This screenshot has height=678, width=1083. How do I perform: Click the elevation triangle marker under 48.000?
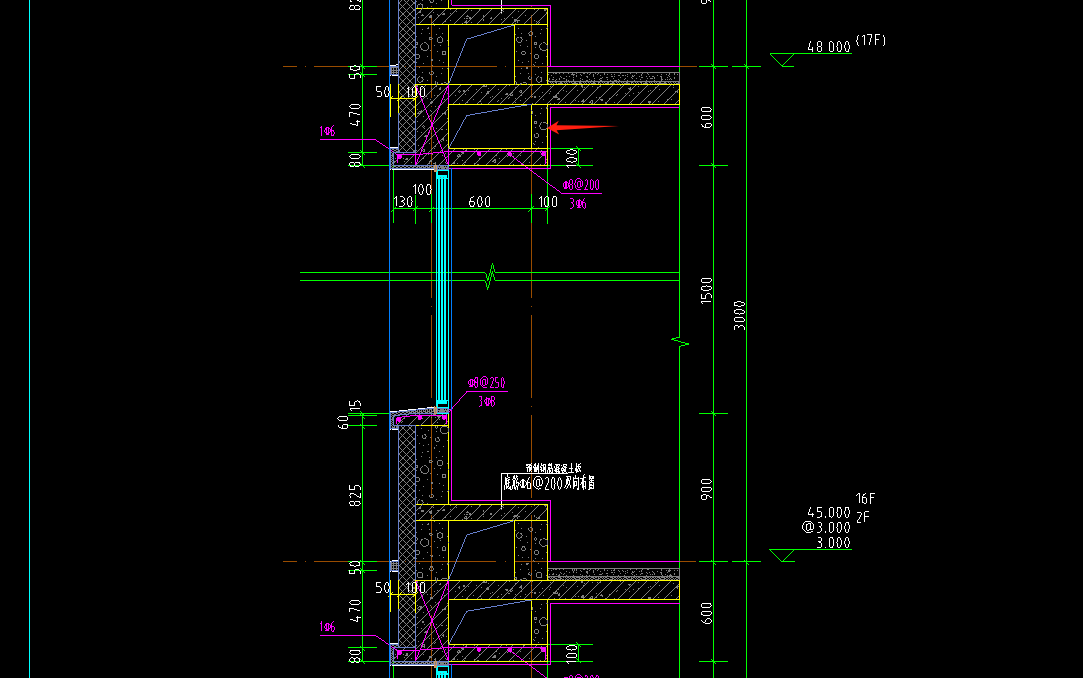[x=782, y=60]
